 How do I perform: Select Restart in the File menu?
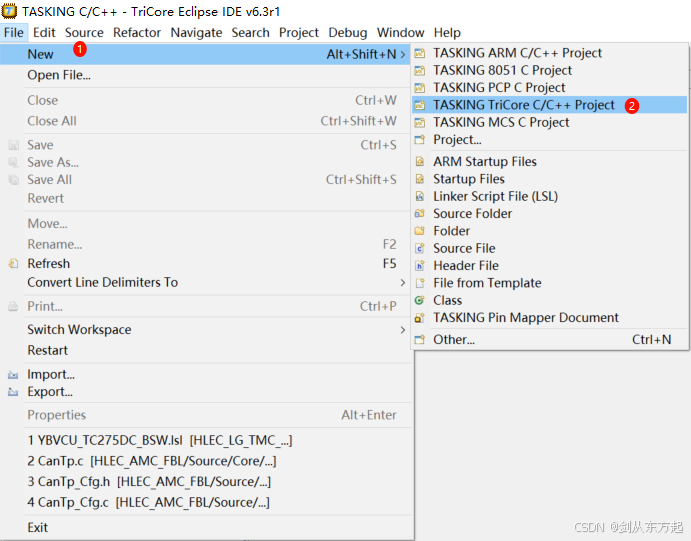tap(206, 350)
